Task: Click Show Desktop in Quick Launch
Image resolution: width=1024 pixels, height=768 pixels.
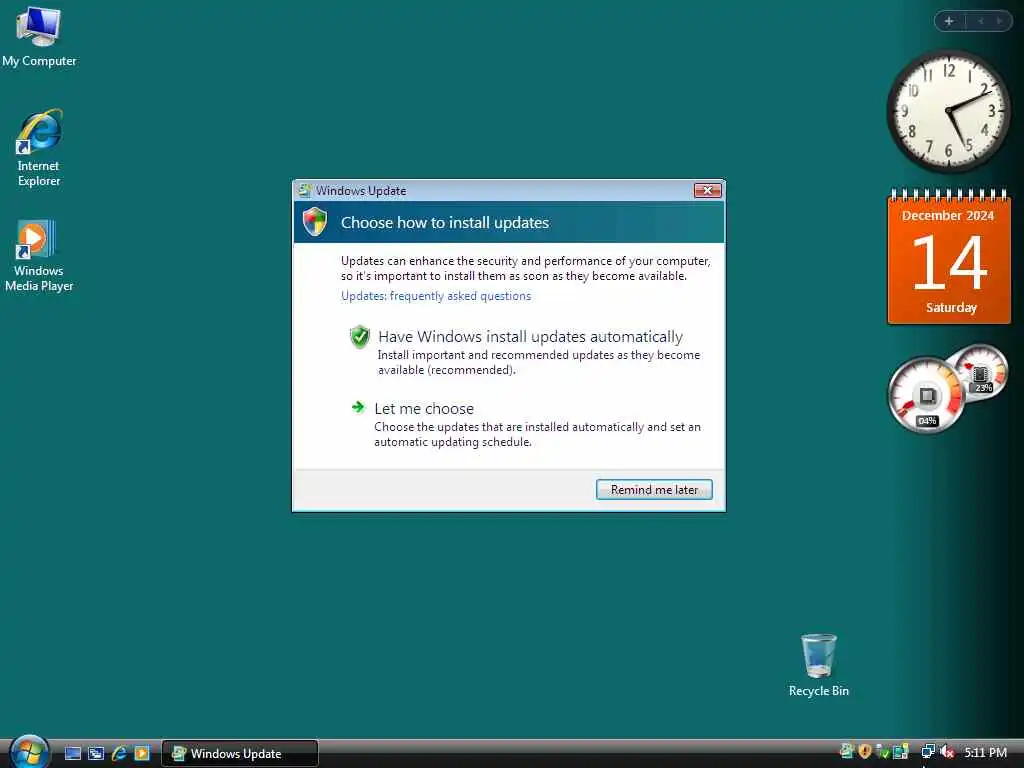Action: 73,753
